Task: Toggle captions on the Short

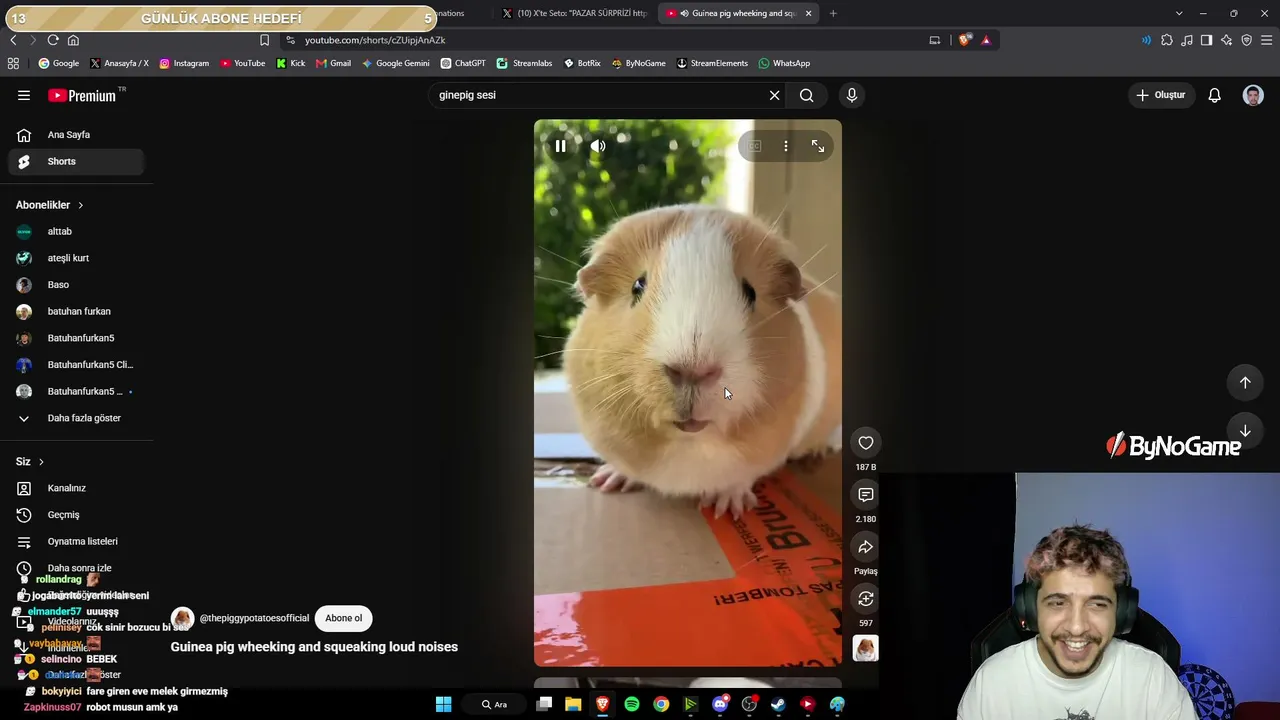Action: tap(754, 146)
